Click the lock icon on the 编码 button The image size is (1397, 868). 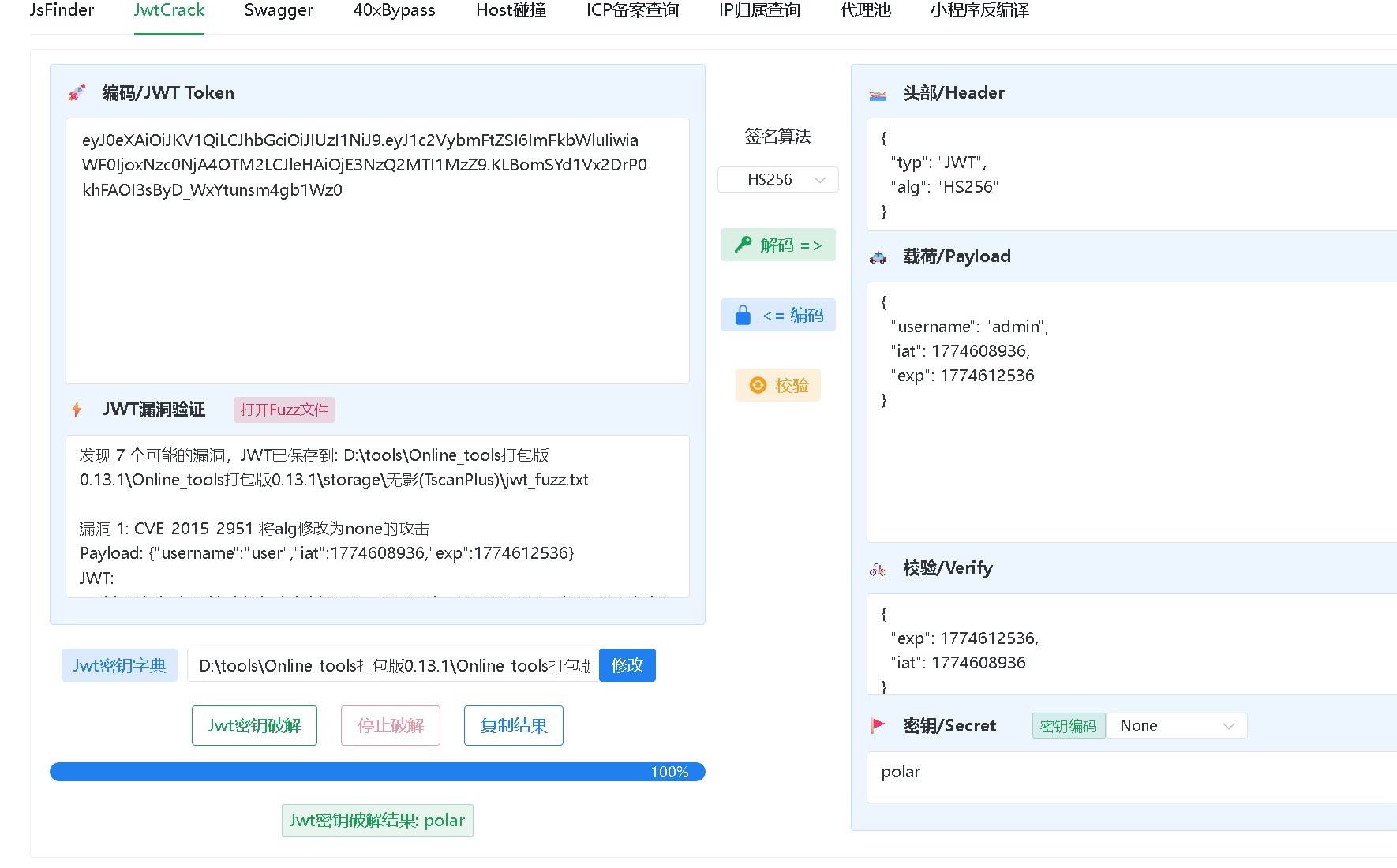point(743,316)
